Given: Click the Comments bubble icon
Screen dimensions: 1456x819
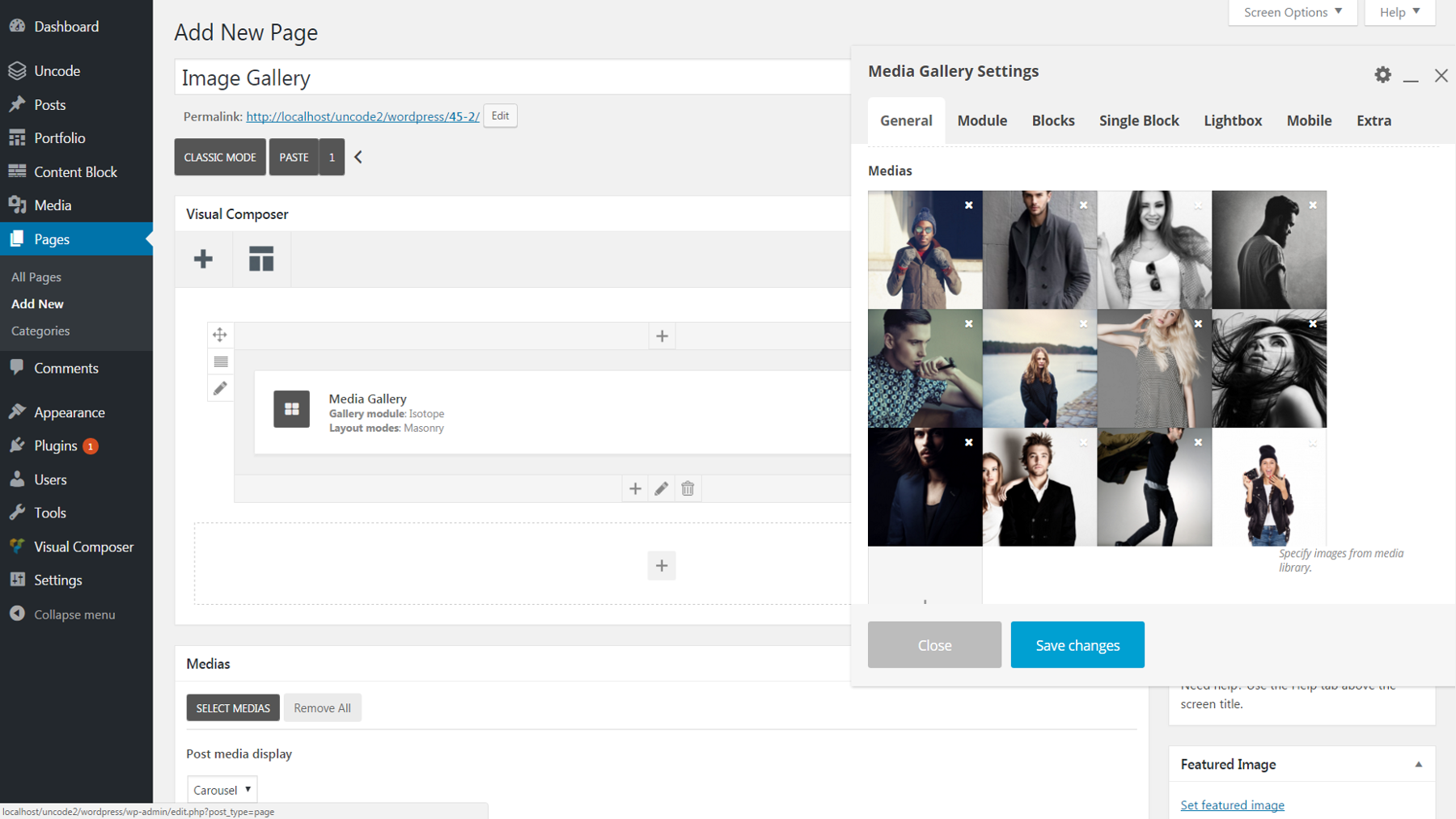Looking at the screenshot, I should coord(17,367).
